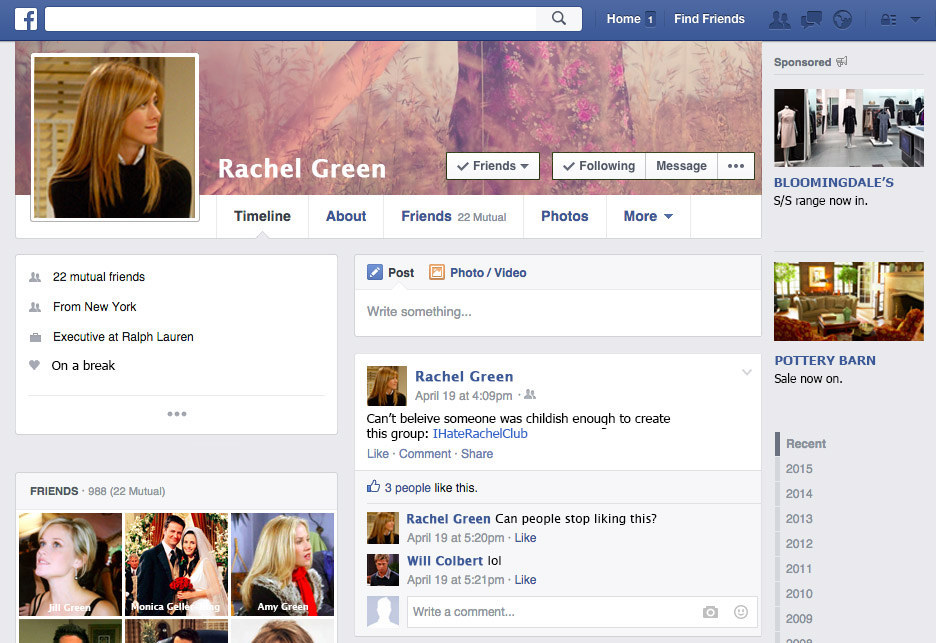Jump to 2013 in the timeline
Viewport: 936px width, 643px height.
tap(799, 519)
